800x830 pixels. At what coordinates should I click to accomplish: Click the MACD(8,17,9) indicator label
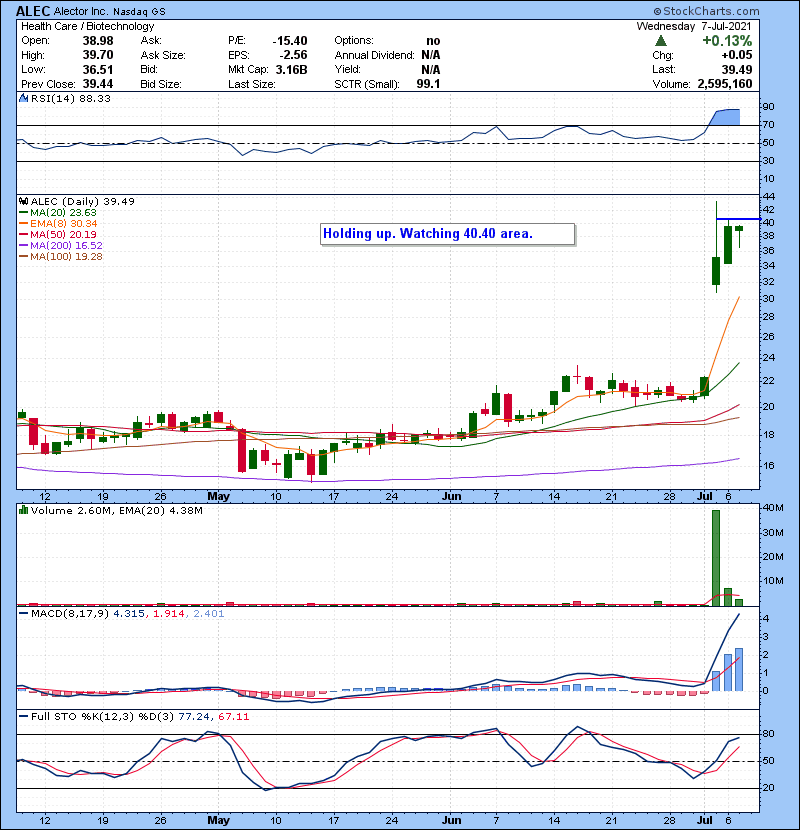click(70, 614)
